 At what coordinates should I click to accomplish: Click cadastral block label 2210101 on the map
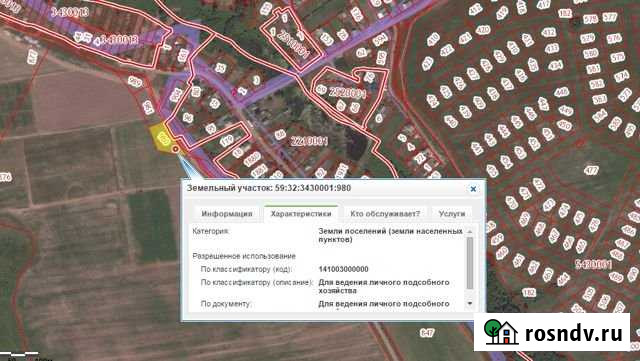point(309,142)
